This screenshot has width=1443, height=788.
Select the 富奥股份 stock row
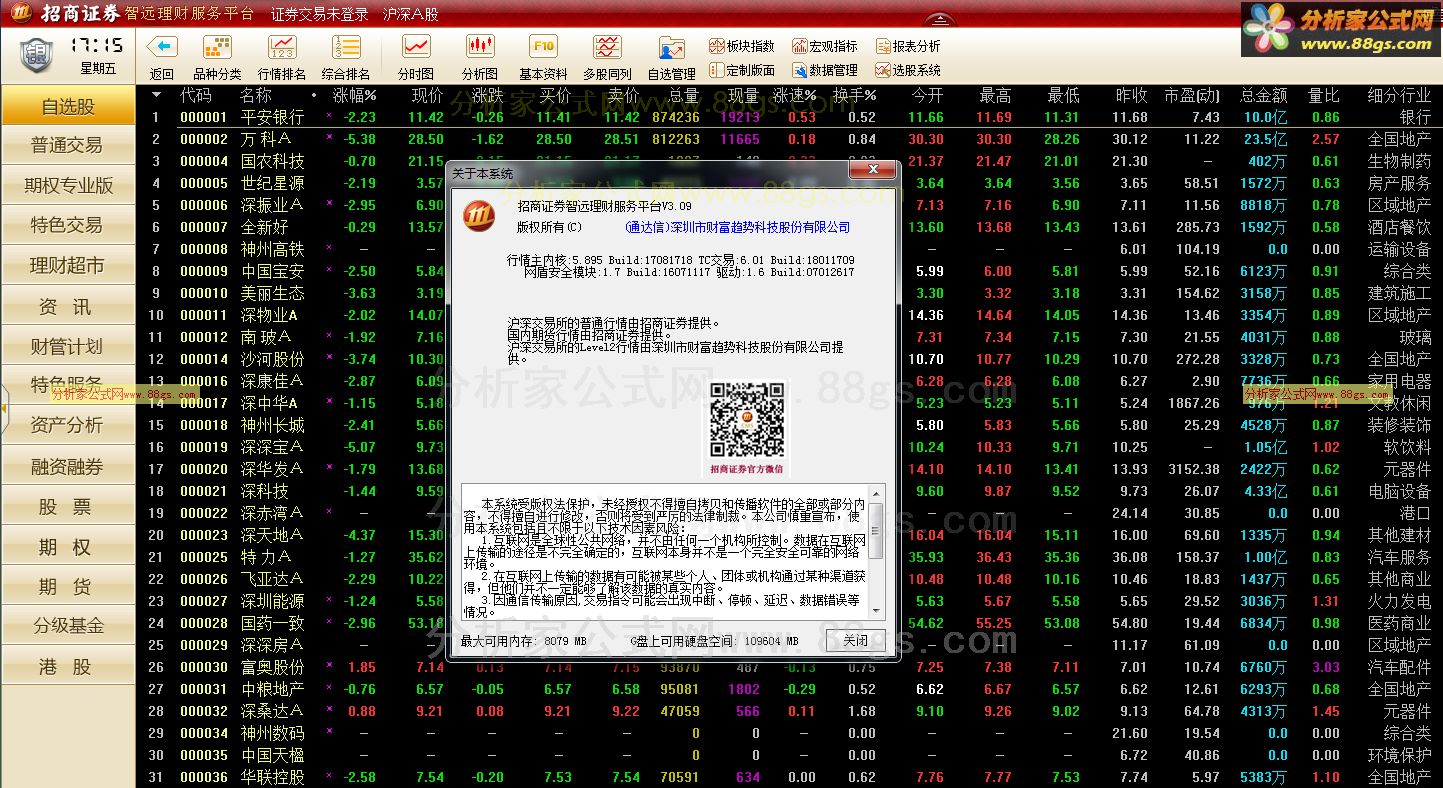[789, 667]
